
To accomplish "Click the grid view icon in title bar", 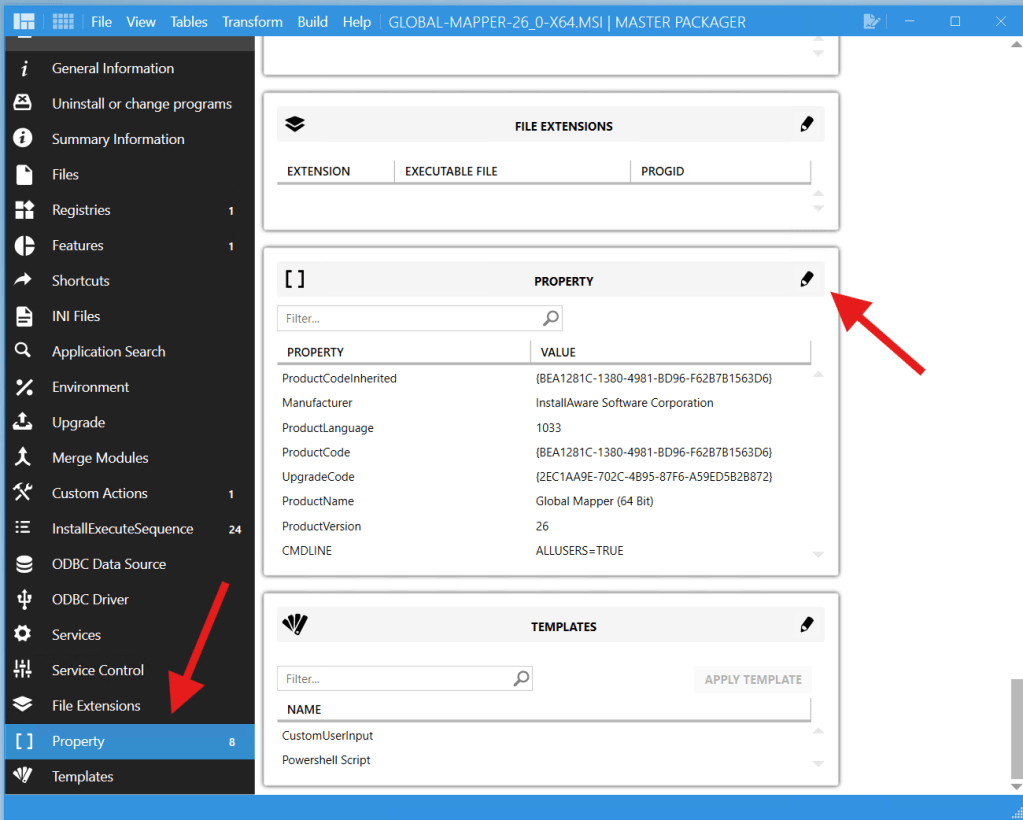I will (x=63, y=21).
